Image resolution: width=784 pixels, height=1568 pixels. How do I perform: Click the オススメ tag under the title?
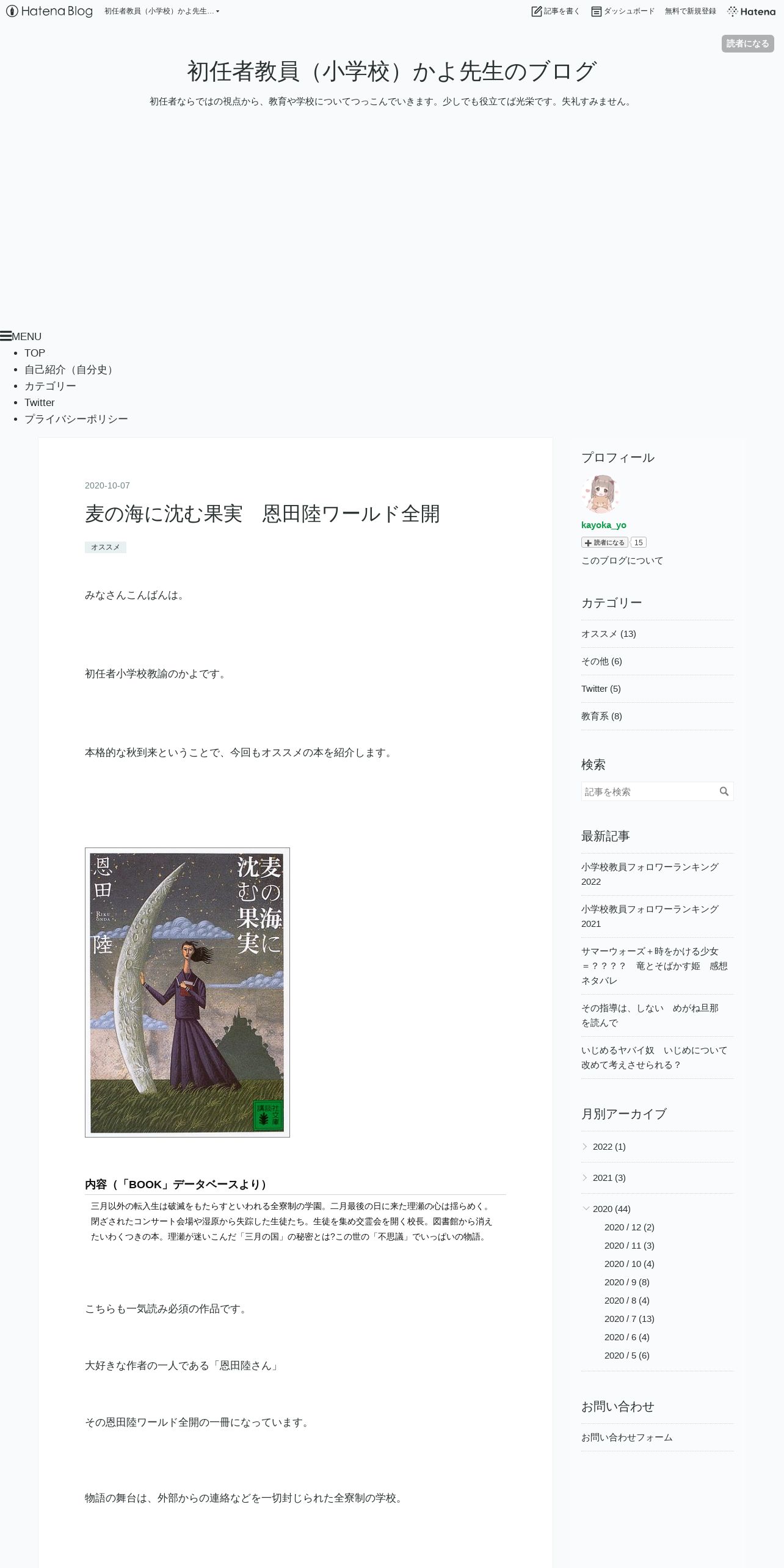point(106,547)
